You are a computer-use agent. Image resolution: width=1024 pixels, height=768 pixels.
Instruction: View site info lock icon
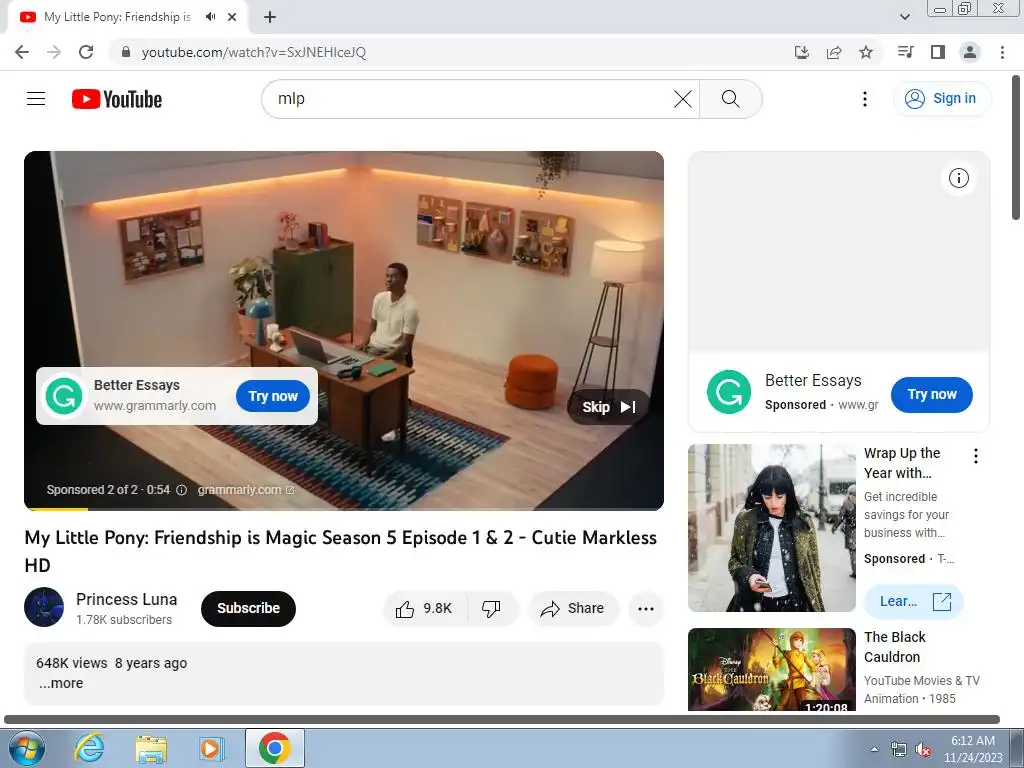coord(126,52)
